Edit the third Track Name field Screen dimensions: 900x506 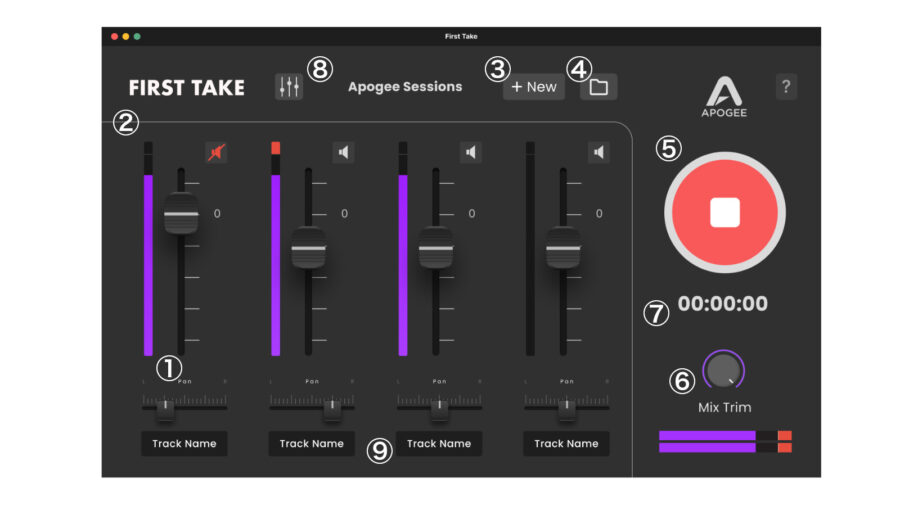coord(439,443)
